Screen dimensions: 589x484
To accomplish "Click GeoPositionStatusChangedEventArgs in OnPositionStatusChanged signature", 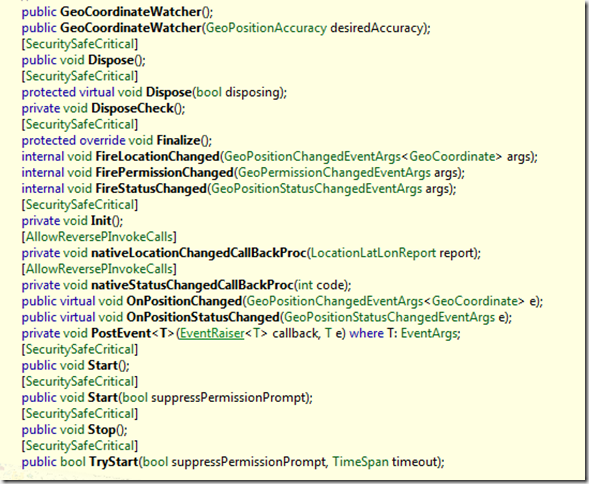I will pos(390,318).
